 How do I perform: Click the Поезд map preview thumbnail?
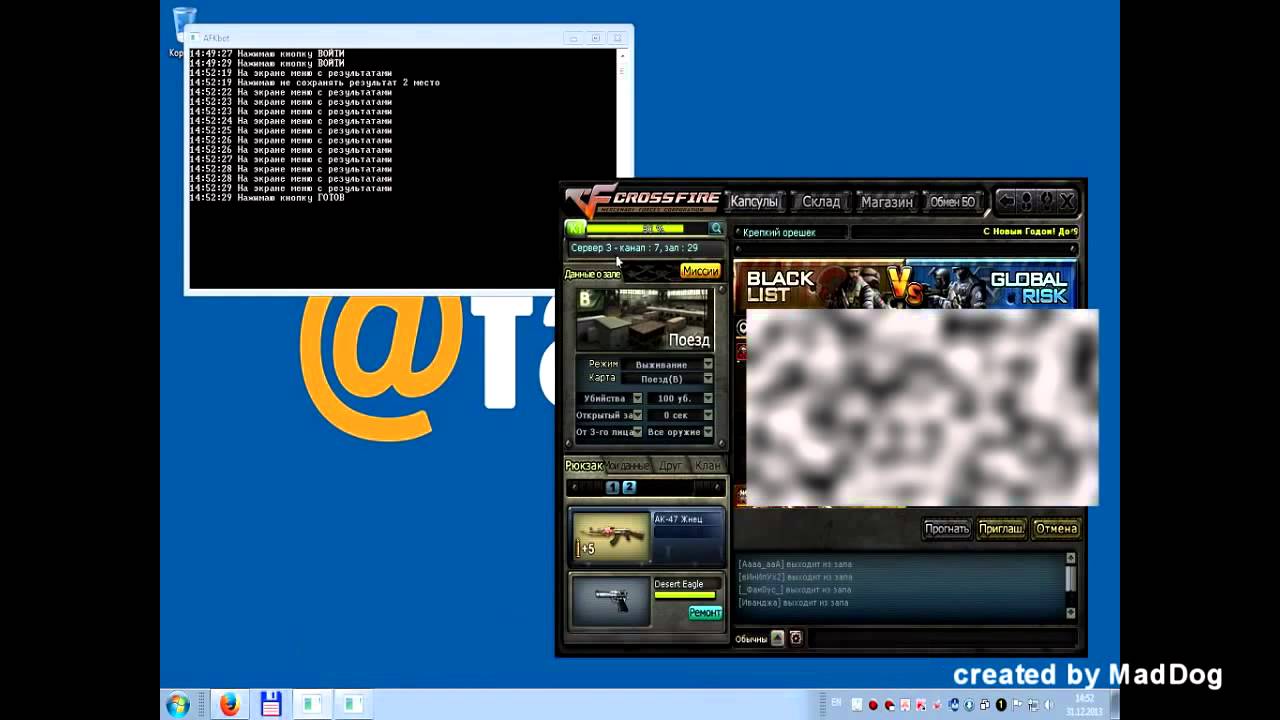646,319
